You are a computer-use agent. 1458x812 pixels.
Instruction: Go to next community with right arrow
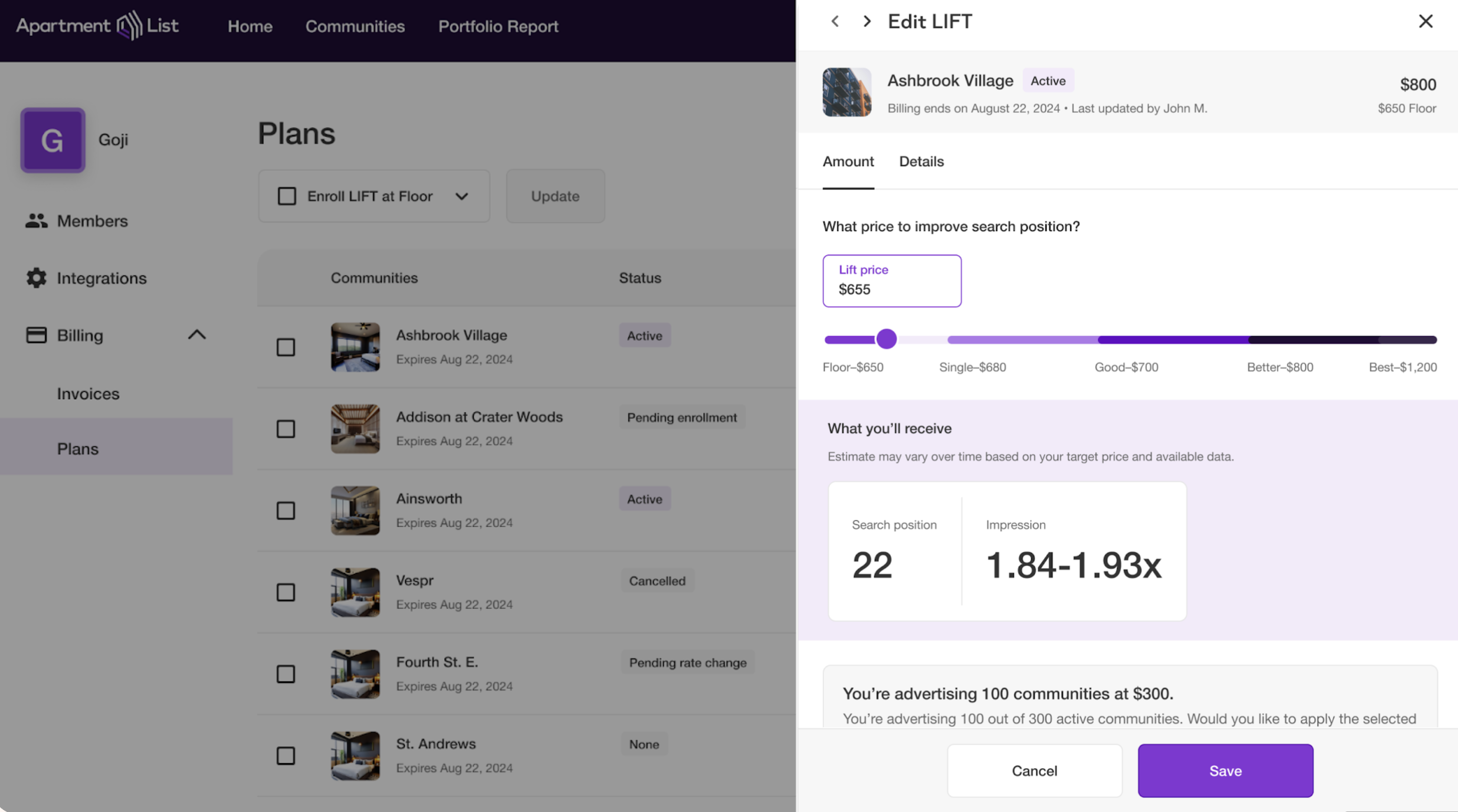pyautogui.click(x=867, y=22)
